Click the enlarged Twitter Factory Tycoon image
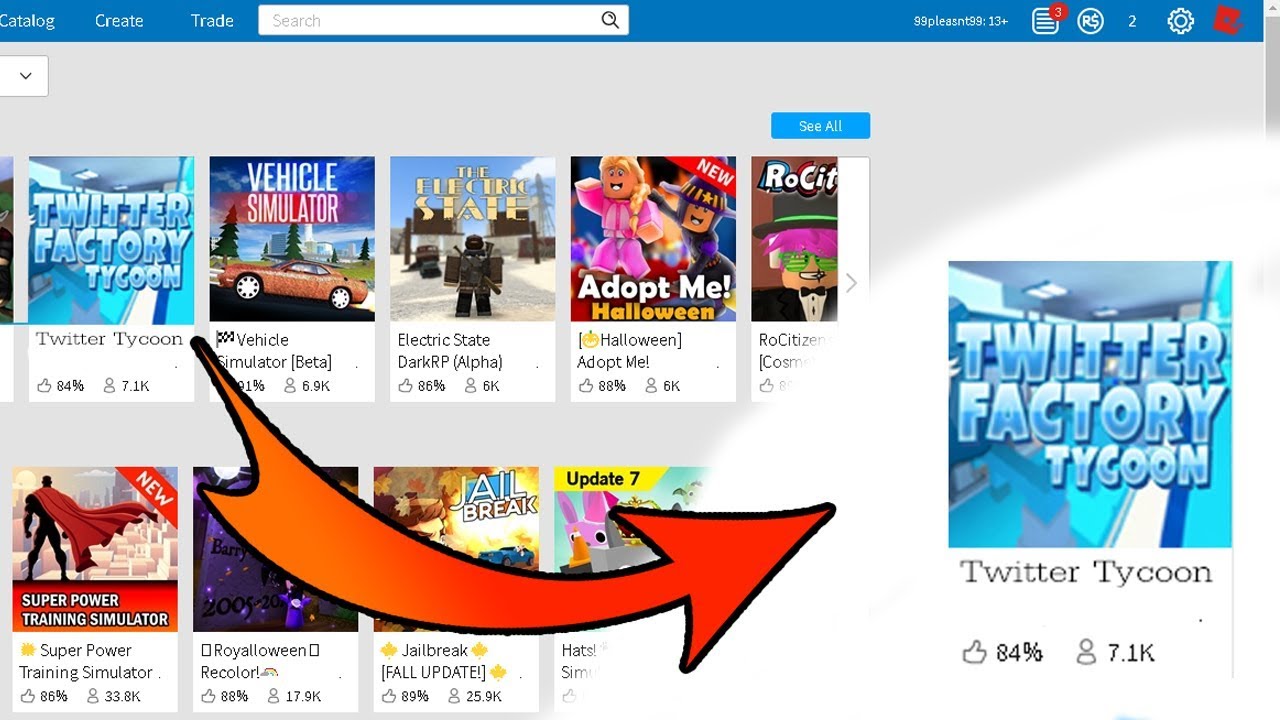Viewport: 1280px width, 720px height. click(1090, 404)
